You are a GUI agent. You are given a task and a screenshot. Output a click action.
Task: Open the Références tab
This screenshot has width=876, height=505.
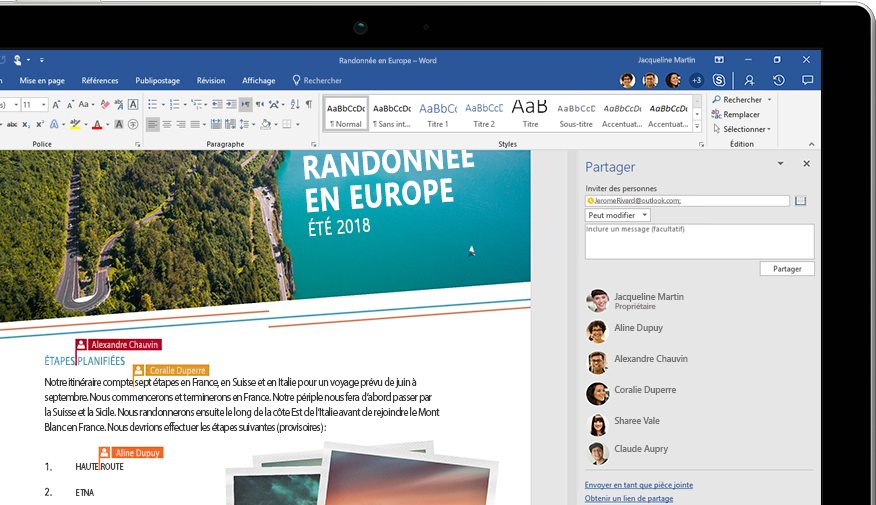[100, 80]
